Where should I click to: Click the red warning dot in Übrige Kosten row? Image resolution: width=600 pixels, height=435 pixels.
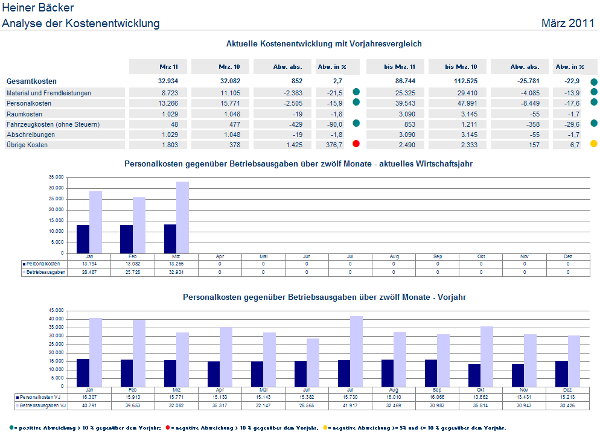(356, 143)
